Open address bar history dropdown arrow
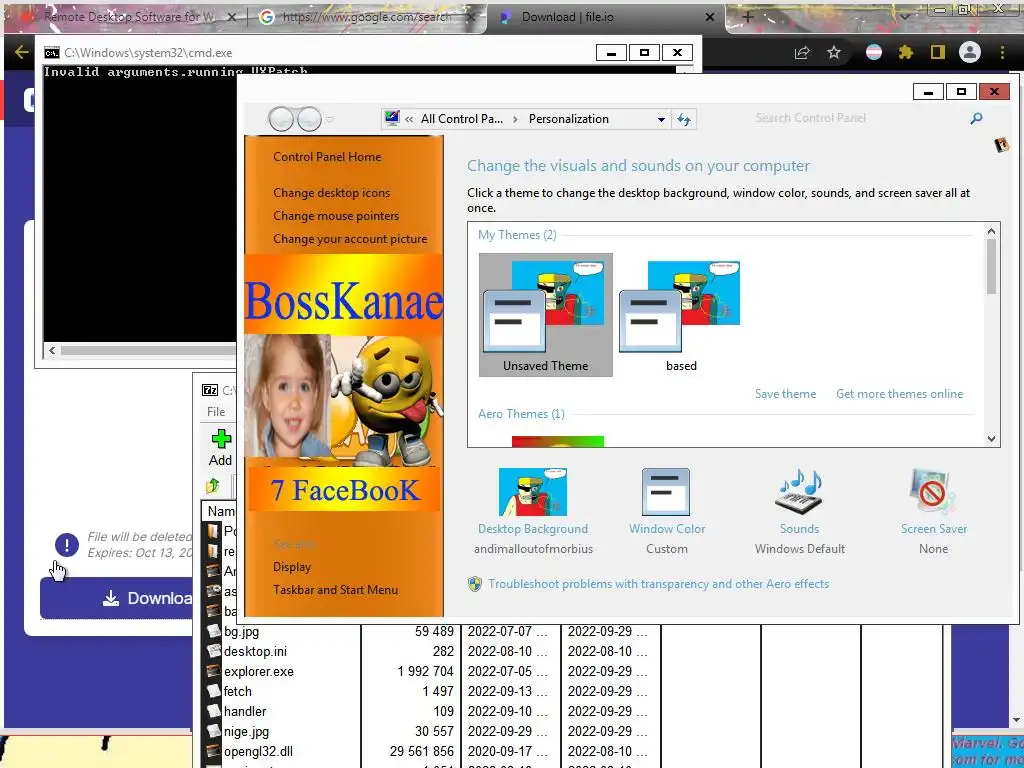This screenshot has height=768, width=1024. (x=661, y=120)
